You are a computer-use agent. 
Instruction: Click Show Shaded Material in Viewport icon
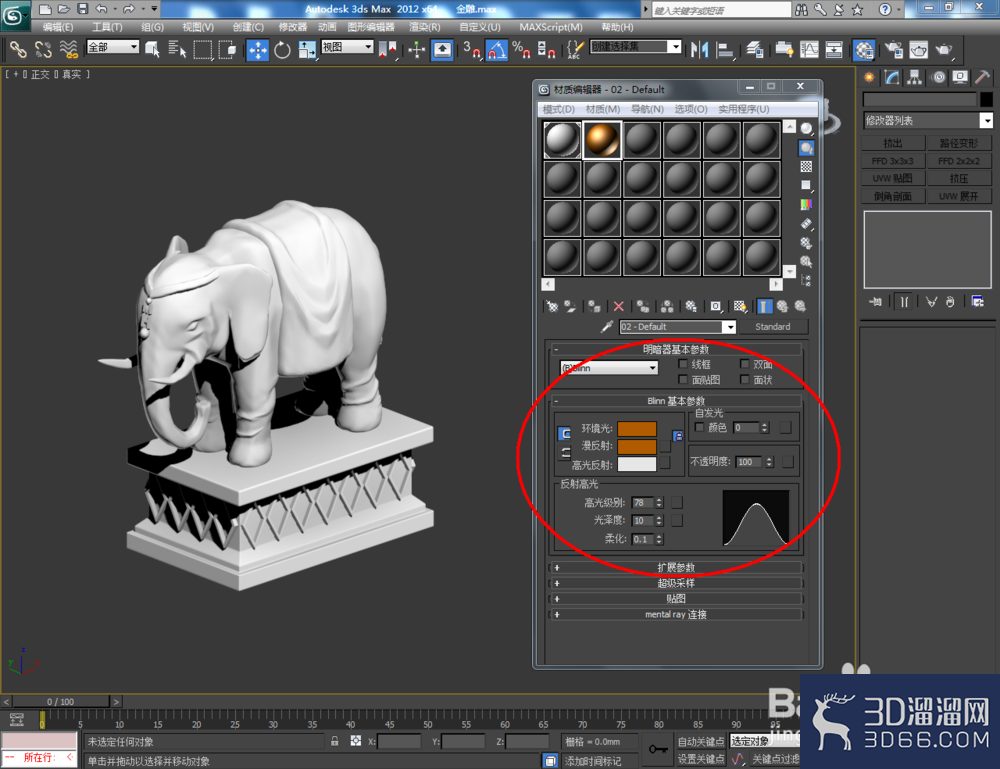tap(740, 307)
